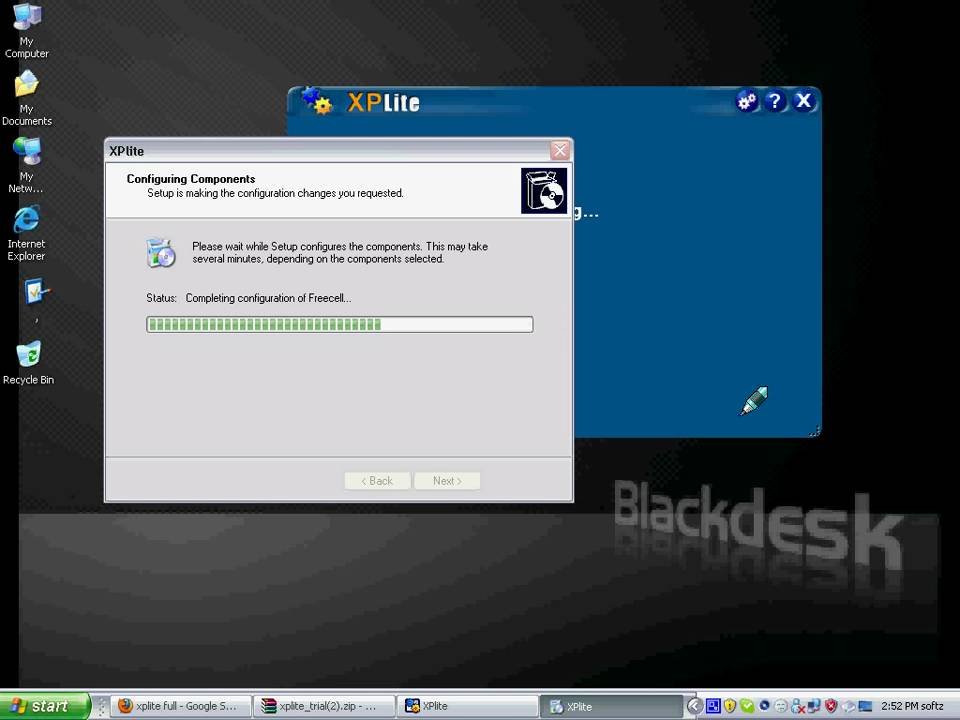Click the 'Configuring Components' heading text
The height and width of the screenshot is (720, 960).
click(190, 179)
